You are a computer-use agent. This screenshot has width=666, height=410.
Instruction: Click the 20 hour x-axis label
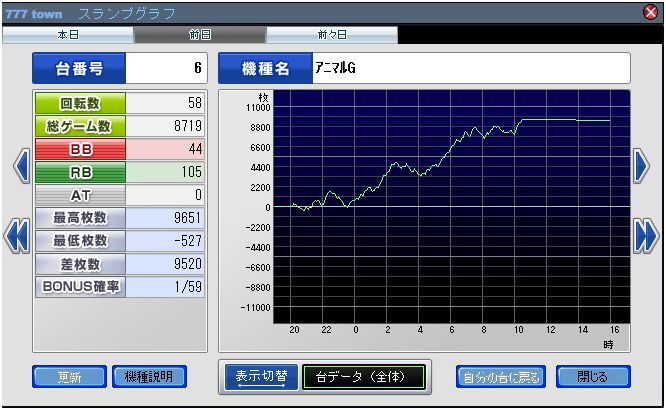tap(294, 330)
